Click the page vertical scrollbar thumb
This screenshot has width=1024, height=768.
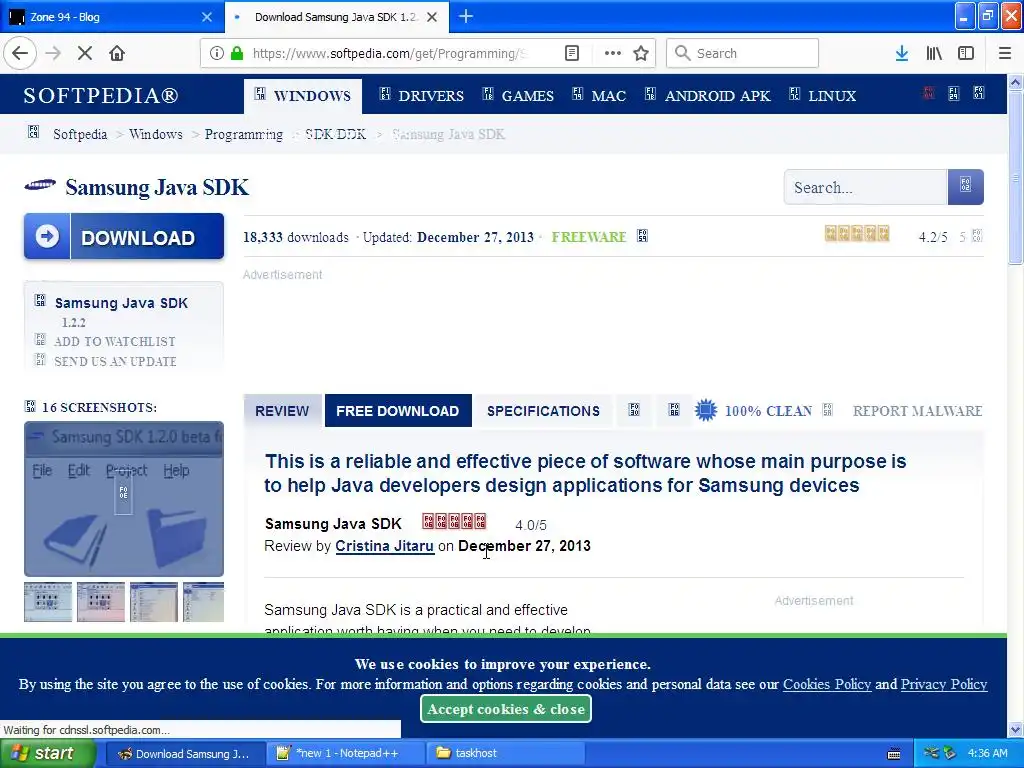[1015, 176]
